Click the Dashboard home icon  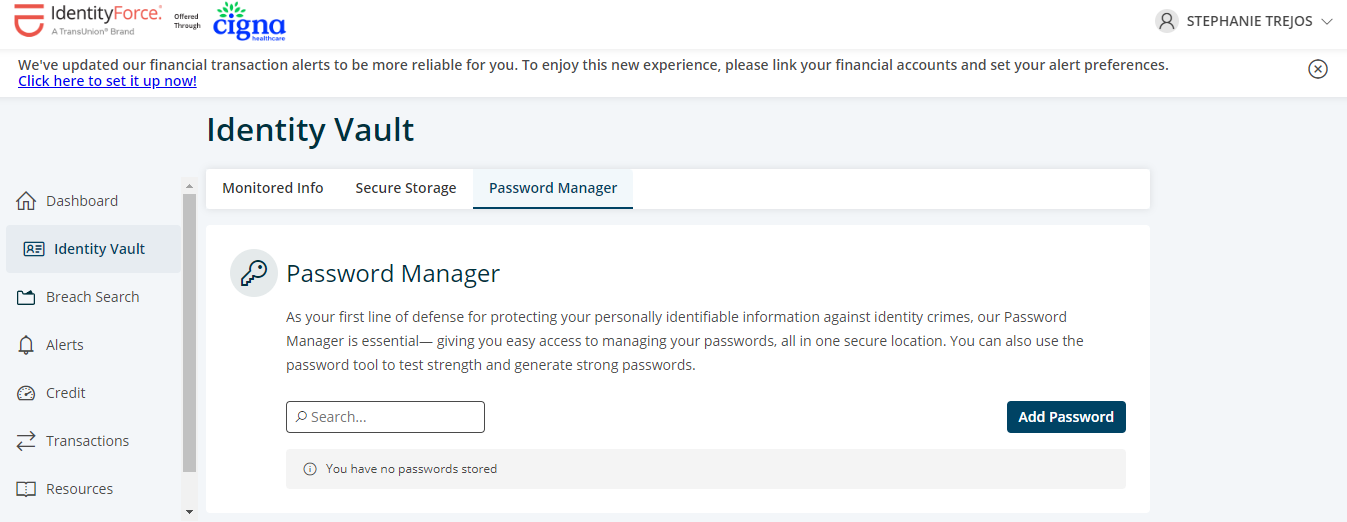(27, 201)
